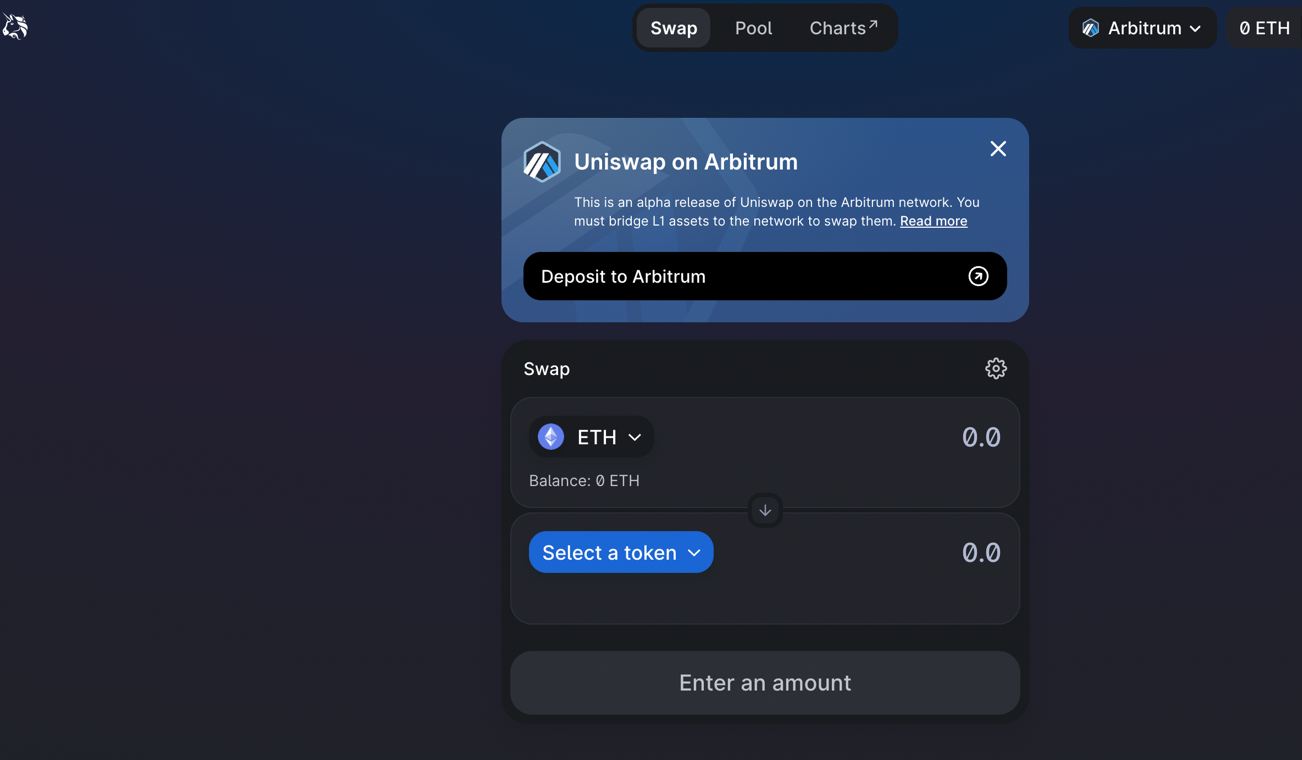Click the ETH amount input field

(900, 437)
